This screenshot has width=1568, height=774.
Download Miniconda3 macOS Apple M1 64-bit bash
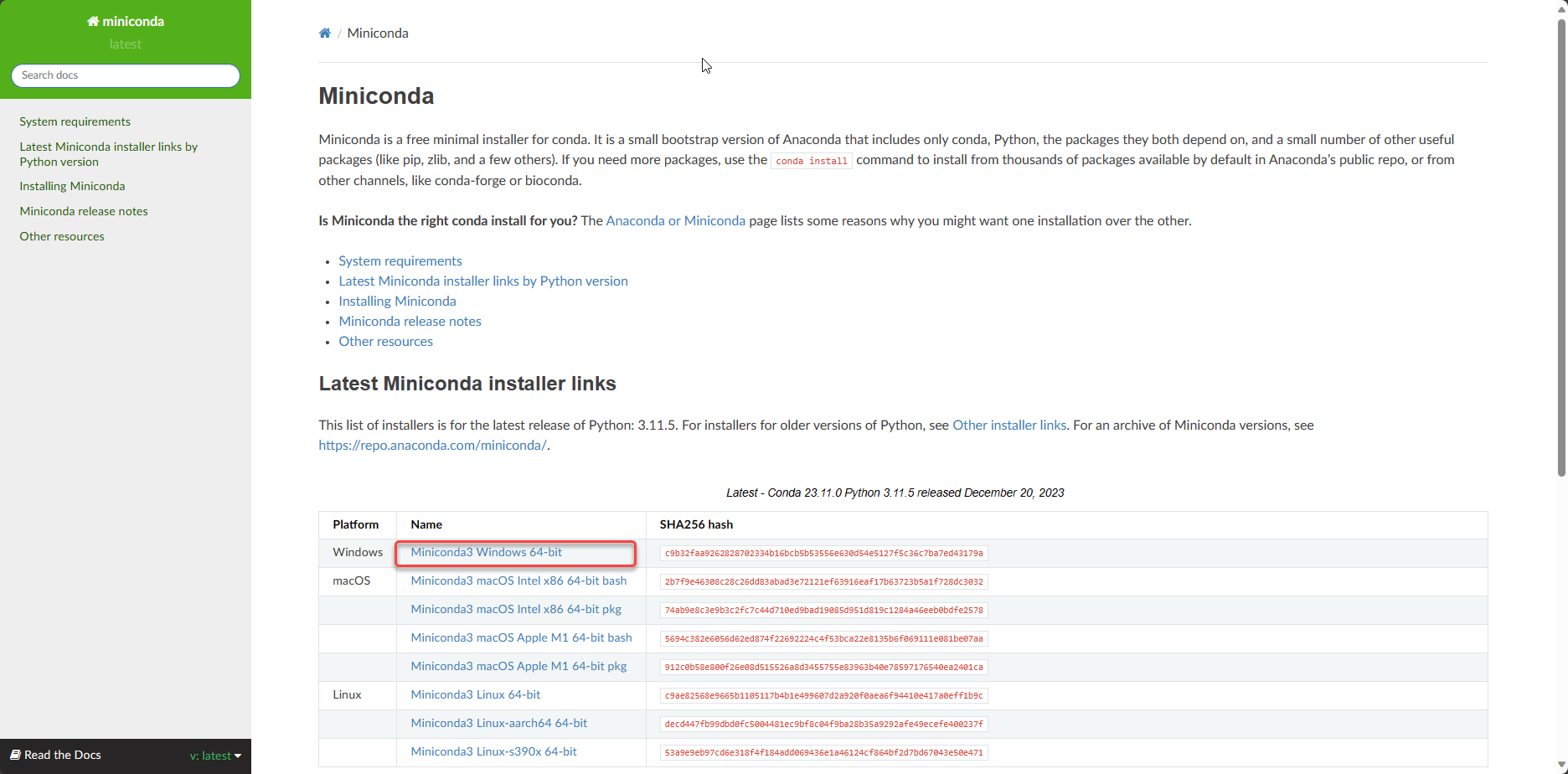[x=521, y=637]
